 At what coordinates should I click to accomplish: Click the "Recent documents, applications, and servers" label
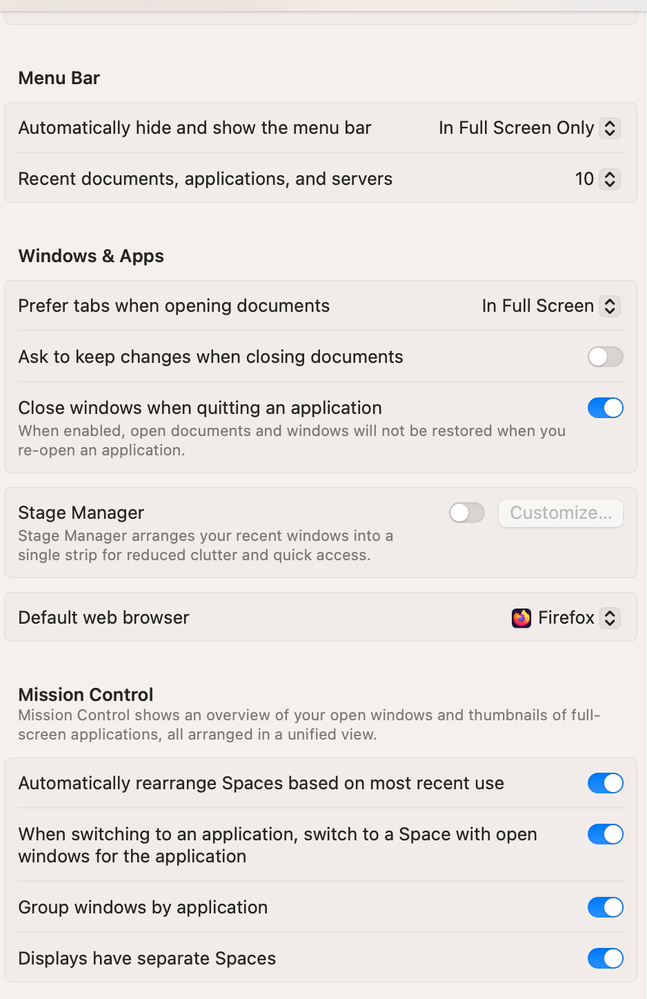pyautogui.click(x=205, y=179)
